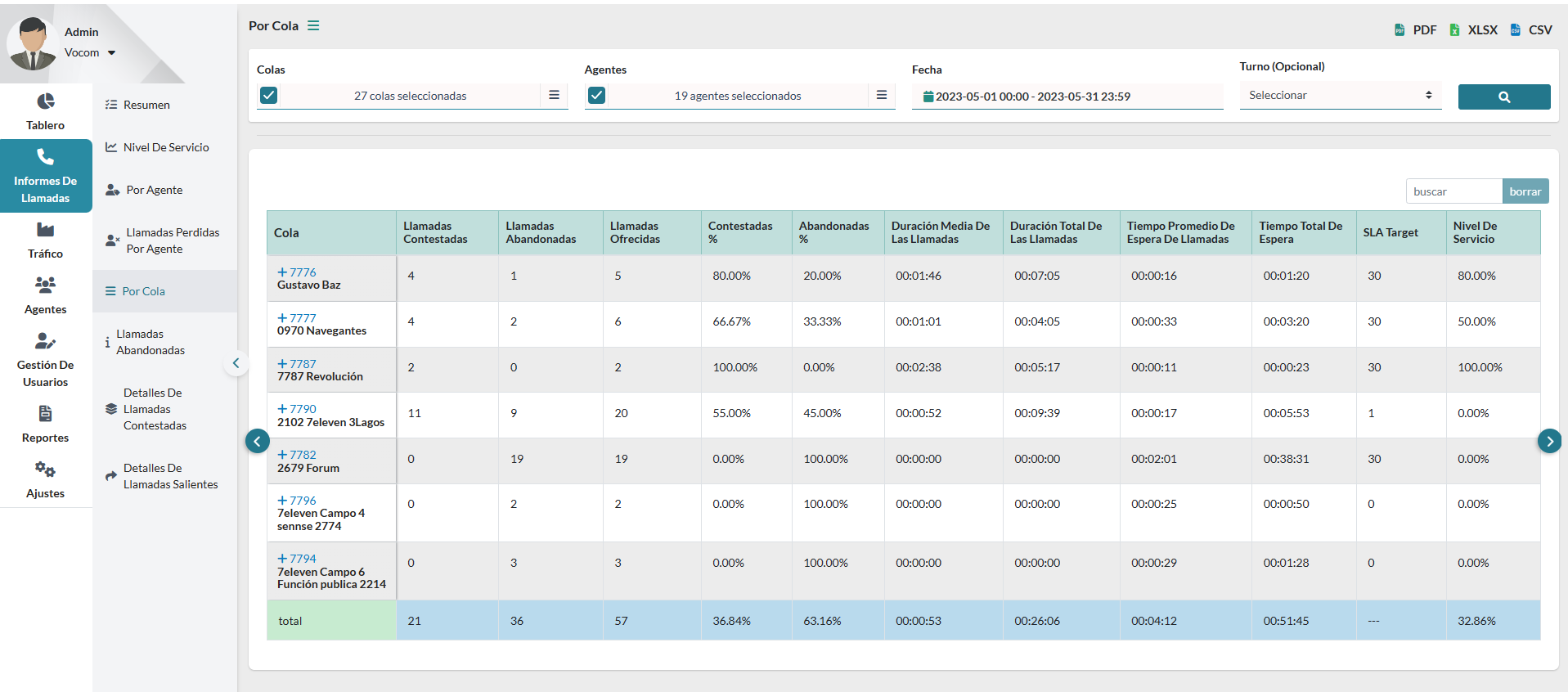The image size is (1568, 692).
Task: Open the Reportes section
Action: click(x=46, y=424)
